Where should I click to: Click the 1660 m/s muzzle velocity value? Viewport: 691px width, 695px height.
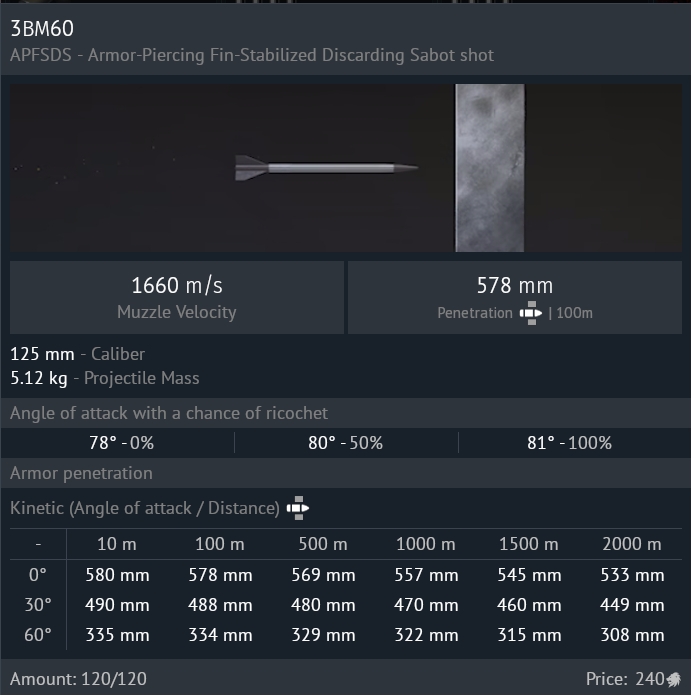click(x=177, y=285)
